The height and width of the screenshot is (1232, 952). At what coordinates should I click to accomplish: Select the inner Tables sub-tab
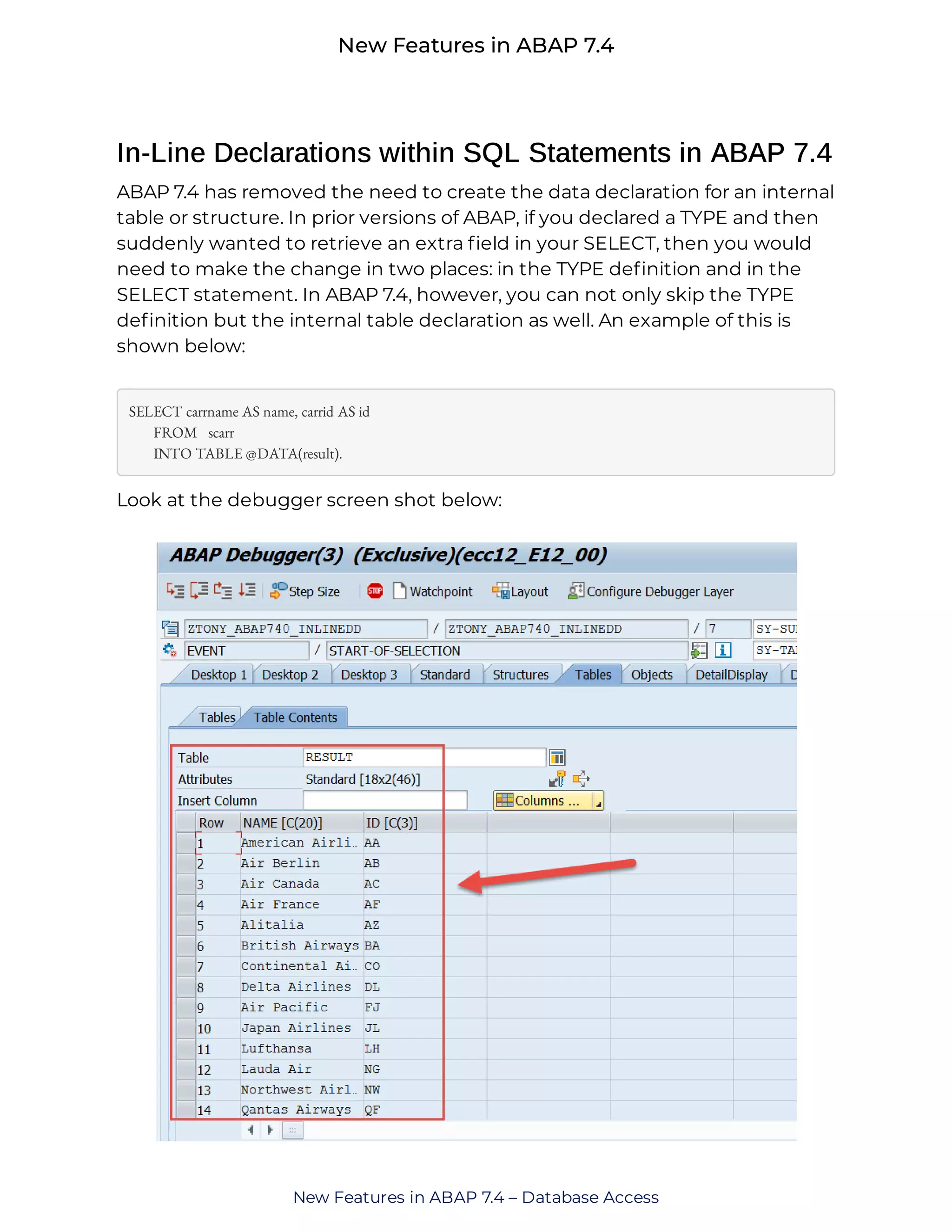tap(217, 717)
